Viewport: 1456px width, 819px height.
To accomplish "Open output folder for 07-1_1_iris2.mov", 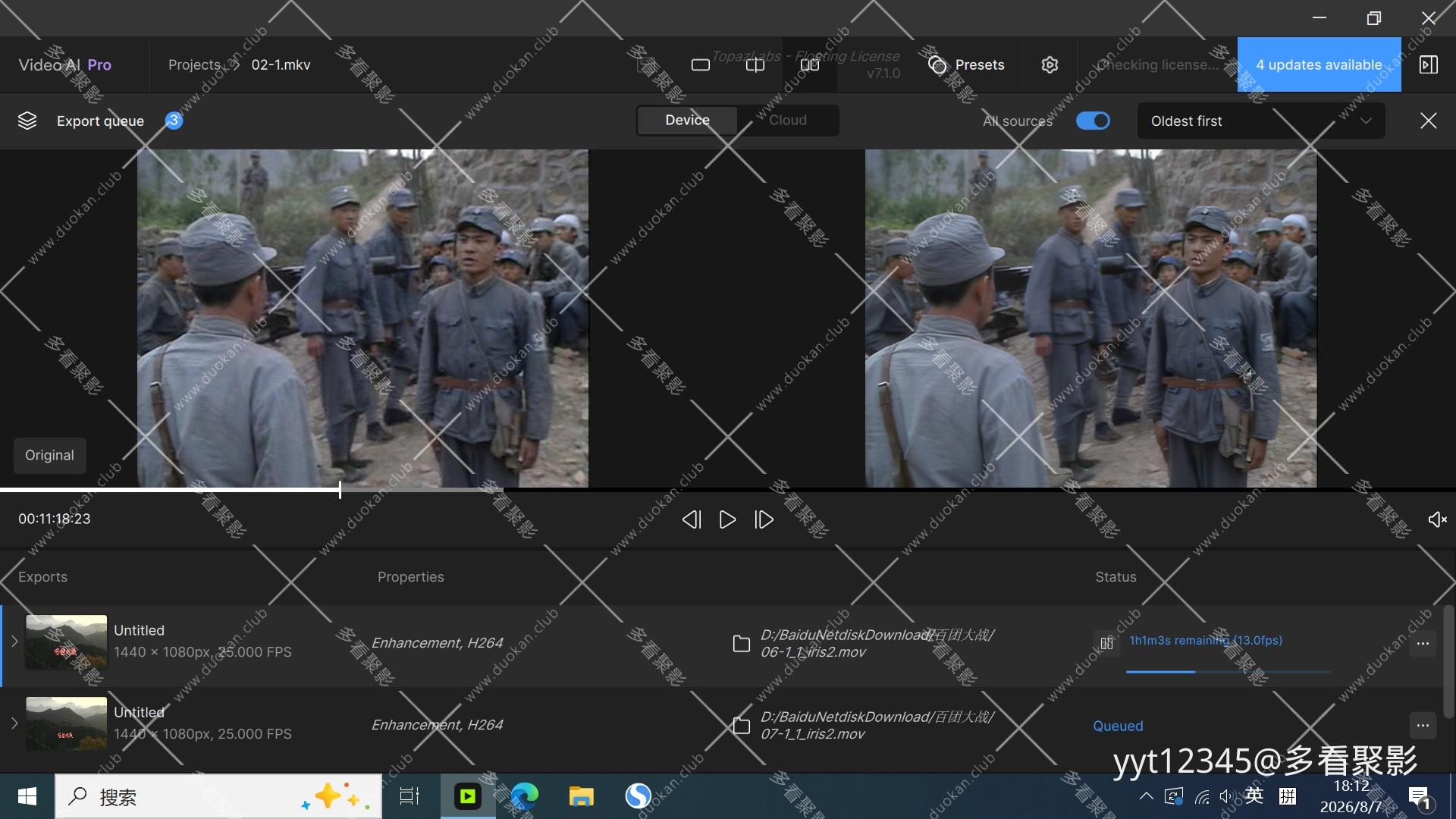I will coord(741,726).
